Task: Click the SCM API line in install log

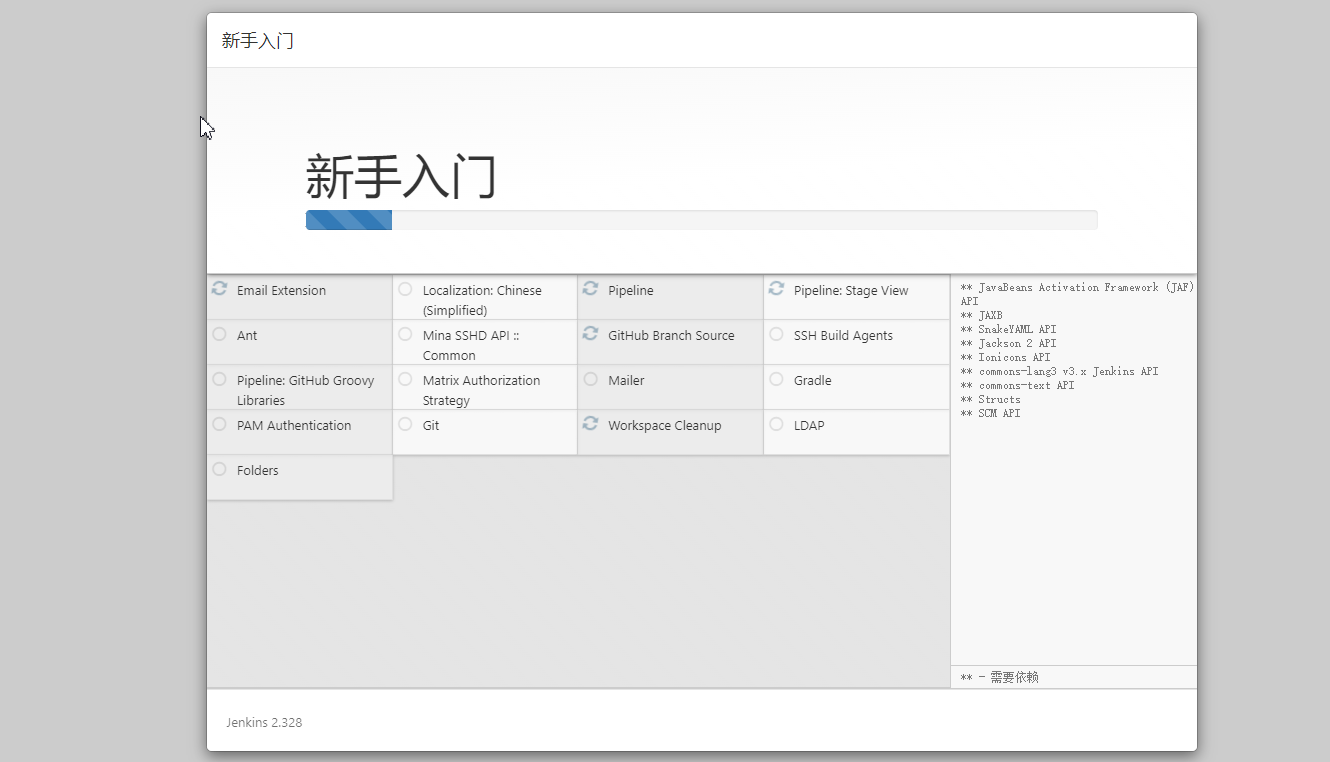Action: 990,413
